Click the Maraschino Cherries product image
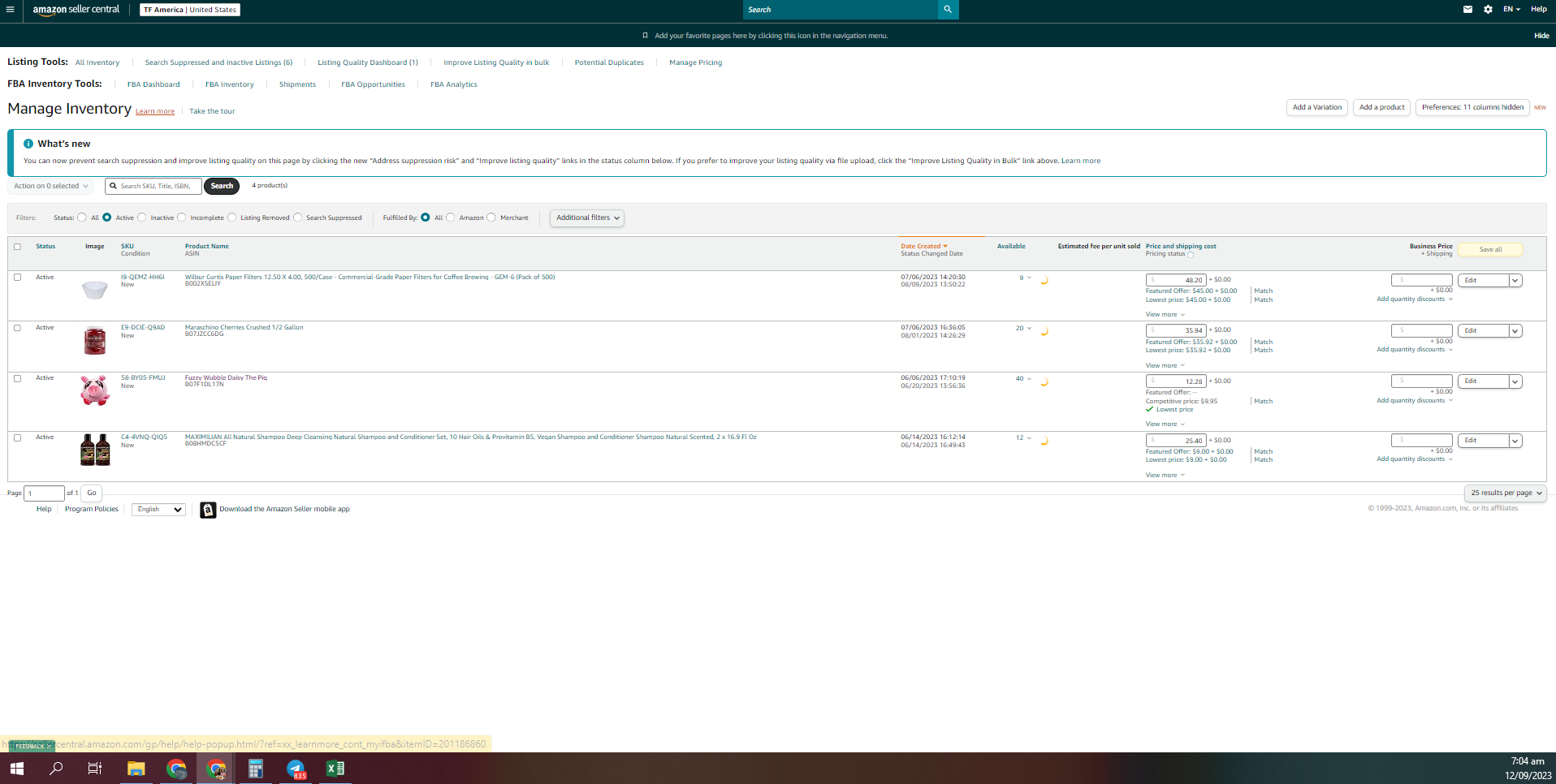Viewport: 1556px width, 784px height. (x=95, y=340)
